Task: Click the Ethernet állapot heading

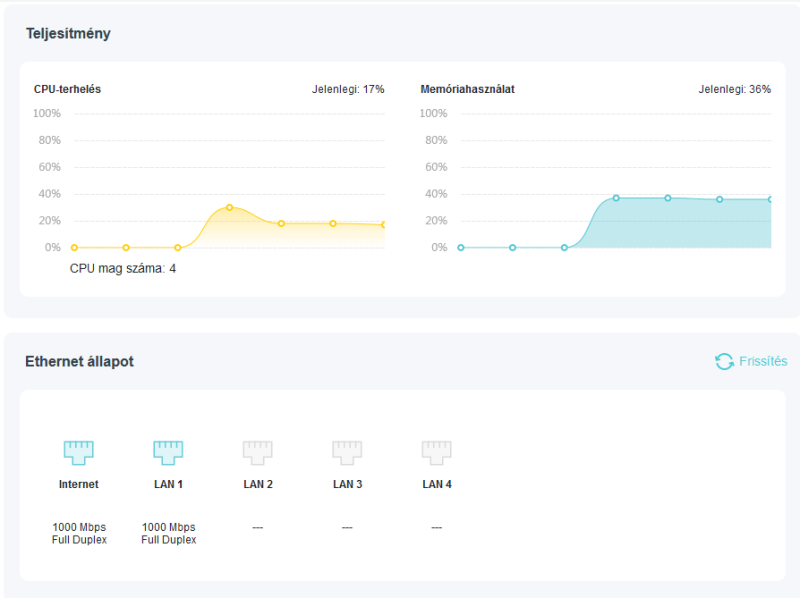Action: pos(80,361)
